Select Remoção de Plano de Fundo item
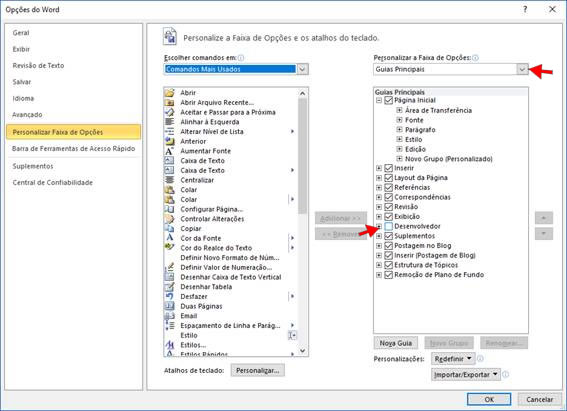 (x=439, y=275)
